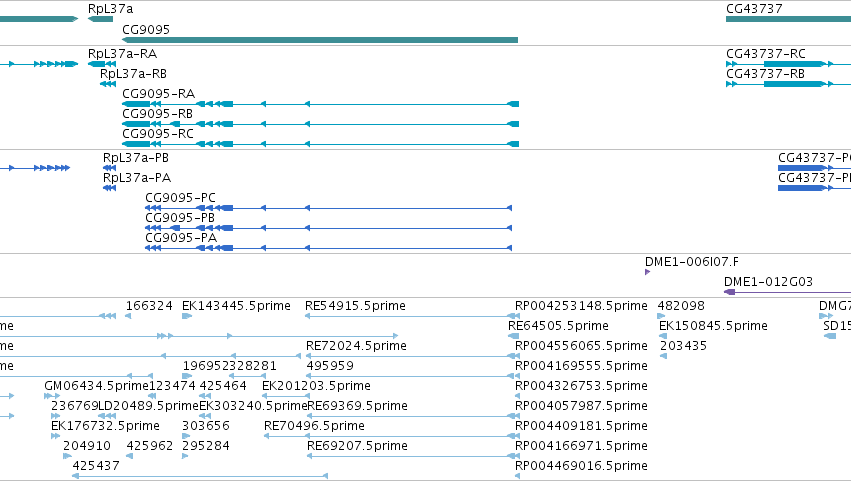Image resolution: width=851 pixels, height=481 pixels.
Task: Select the DME1-012G03 feature label
Action: [x=768, y=282]
